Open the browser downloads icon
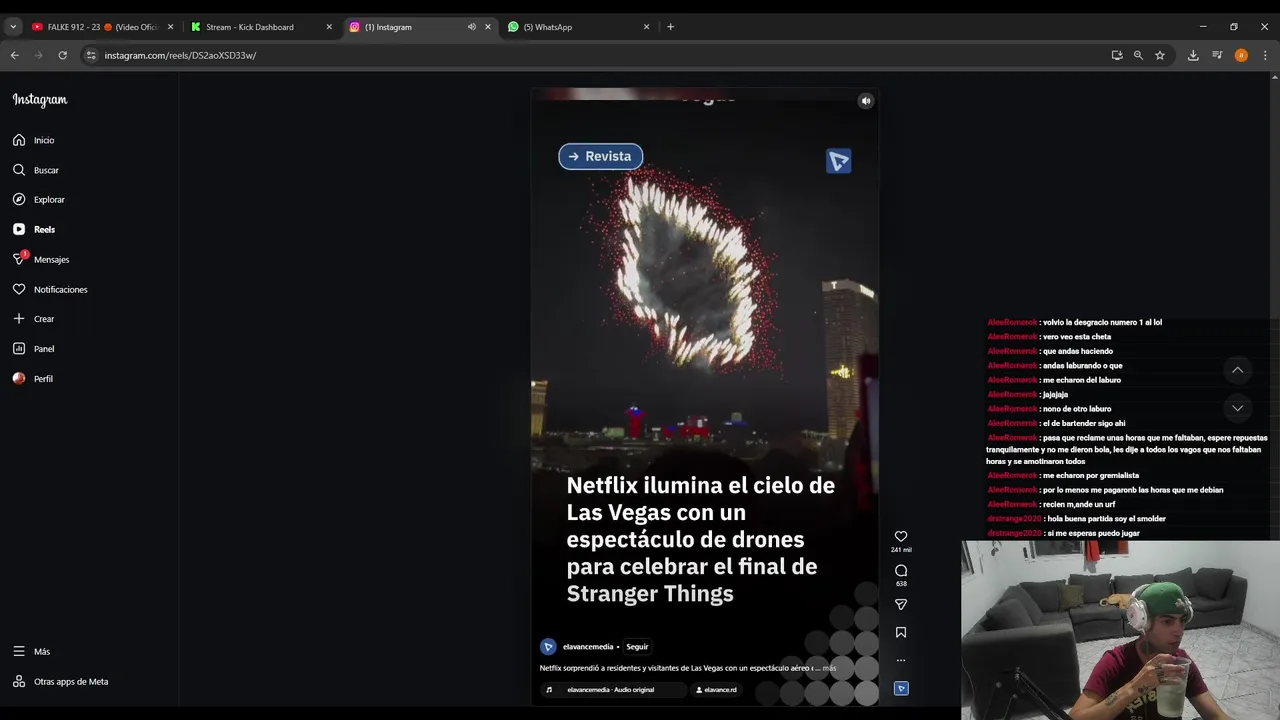 click(x=1193, y=55)
